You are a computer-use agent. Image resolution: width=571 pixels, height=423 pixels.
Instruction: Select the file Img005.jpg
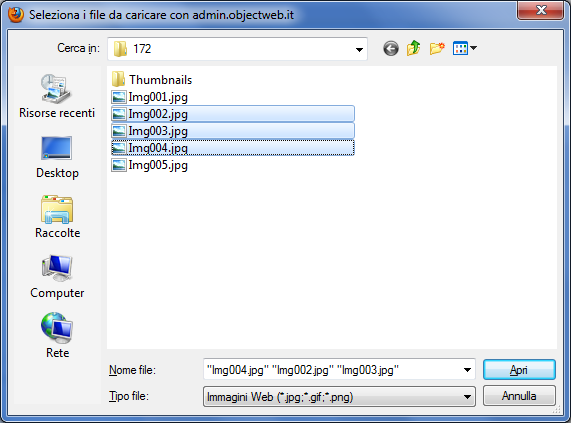click(150, 165)
